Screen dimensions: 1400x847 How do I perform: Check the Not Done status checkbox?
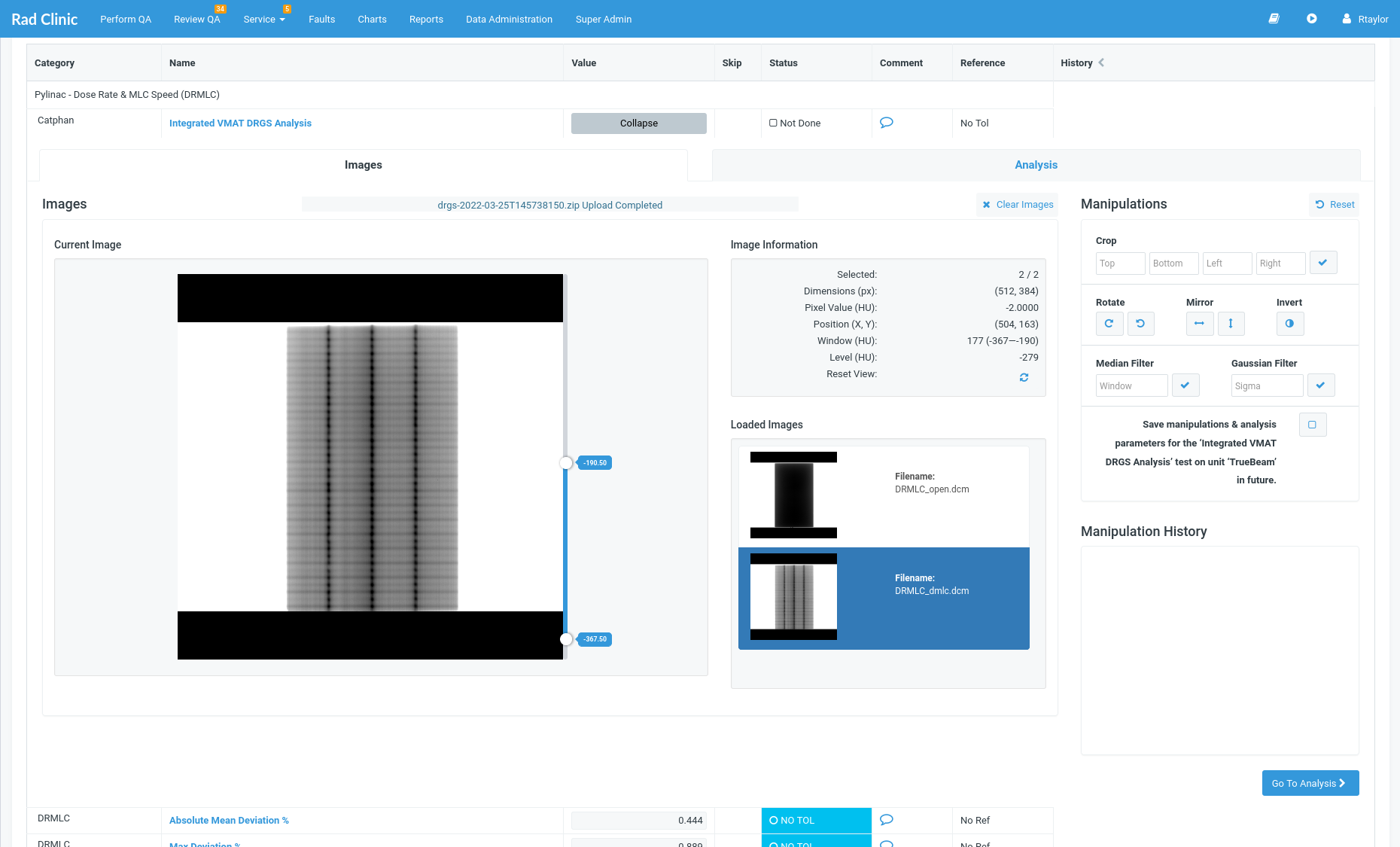click(x=773, y=123)
